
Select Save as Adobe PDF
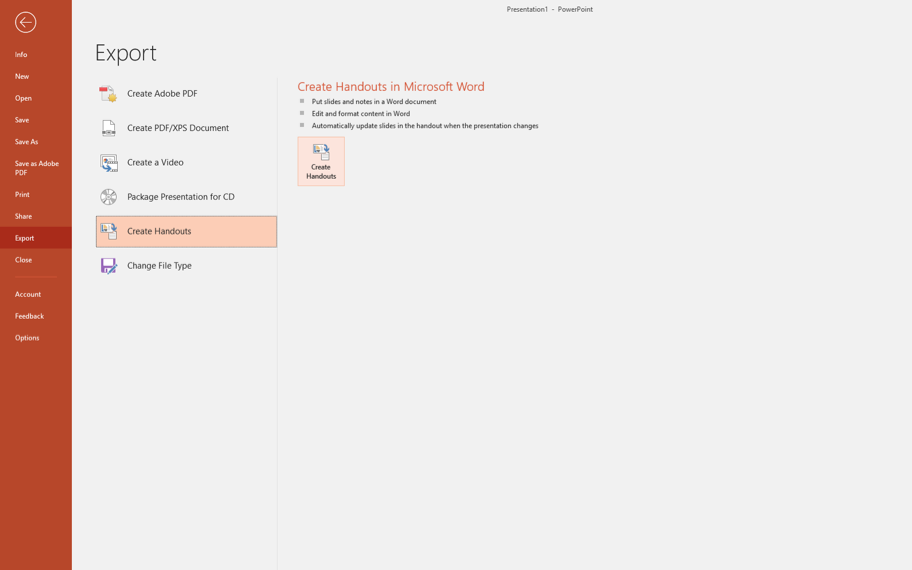[x=36, y=168]
